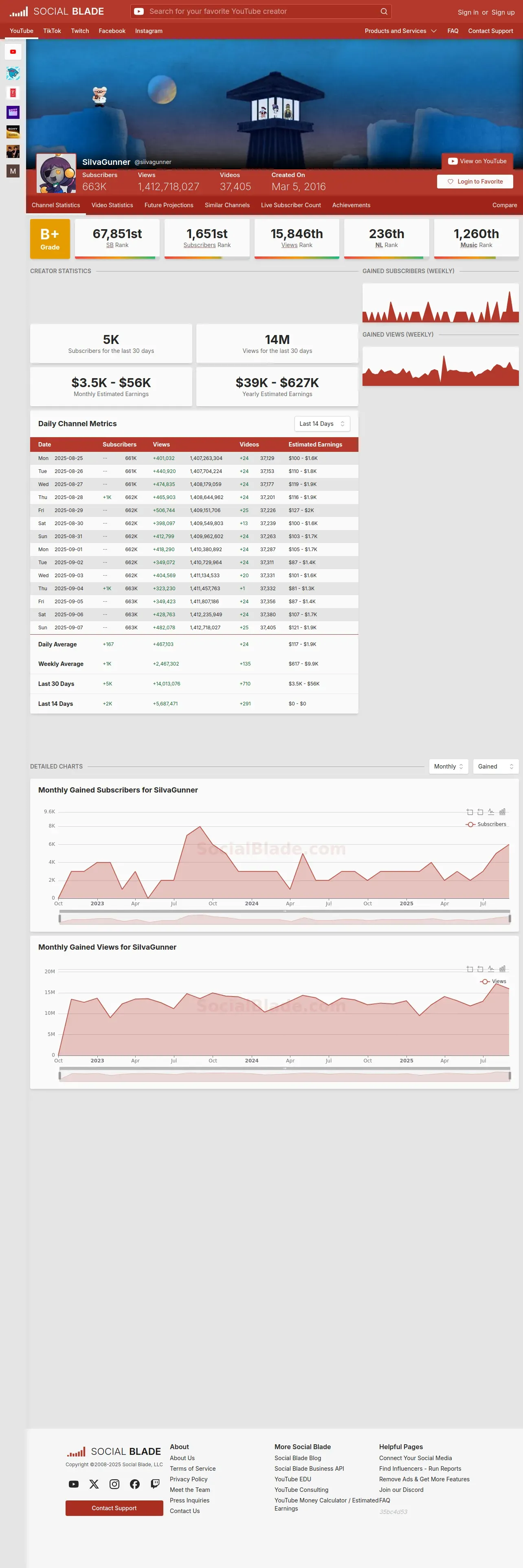The image size is (523, 1568).
Task: Open the Sony channel icon in sidebar
Action: [13, 131]
